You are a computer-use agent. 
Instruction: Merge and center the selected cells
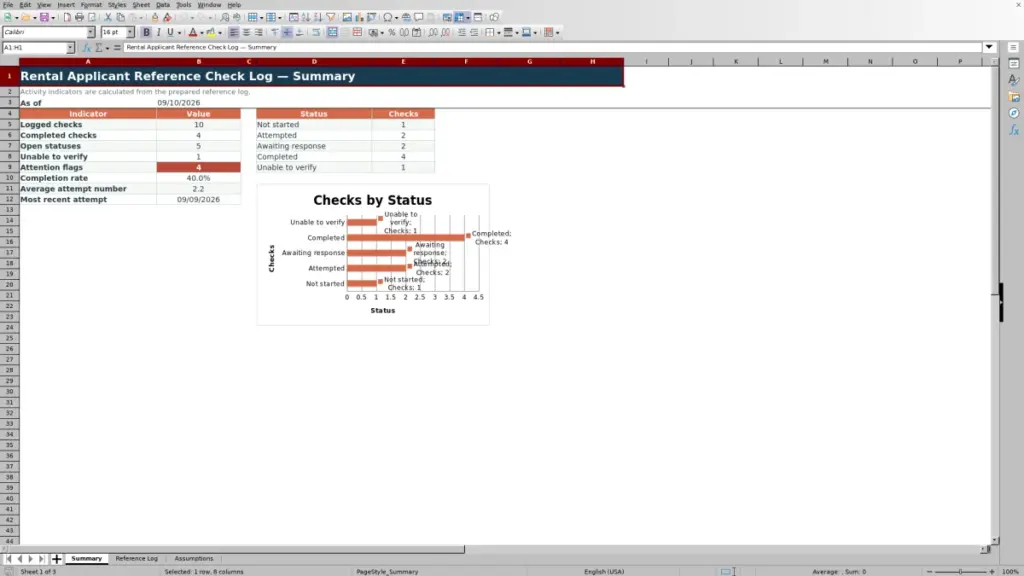332,32
